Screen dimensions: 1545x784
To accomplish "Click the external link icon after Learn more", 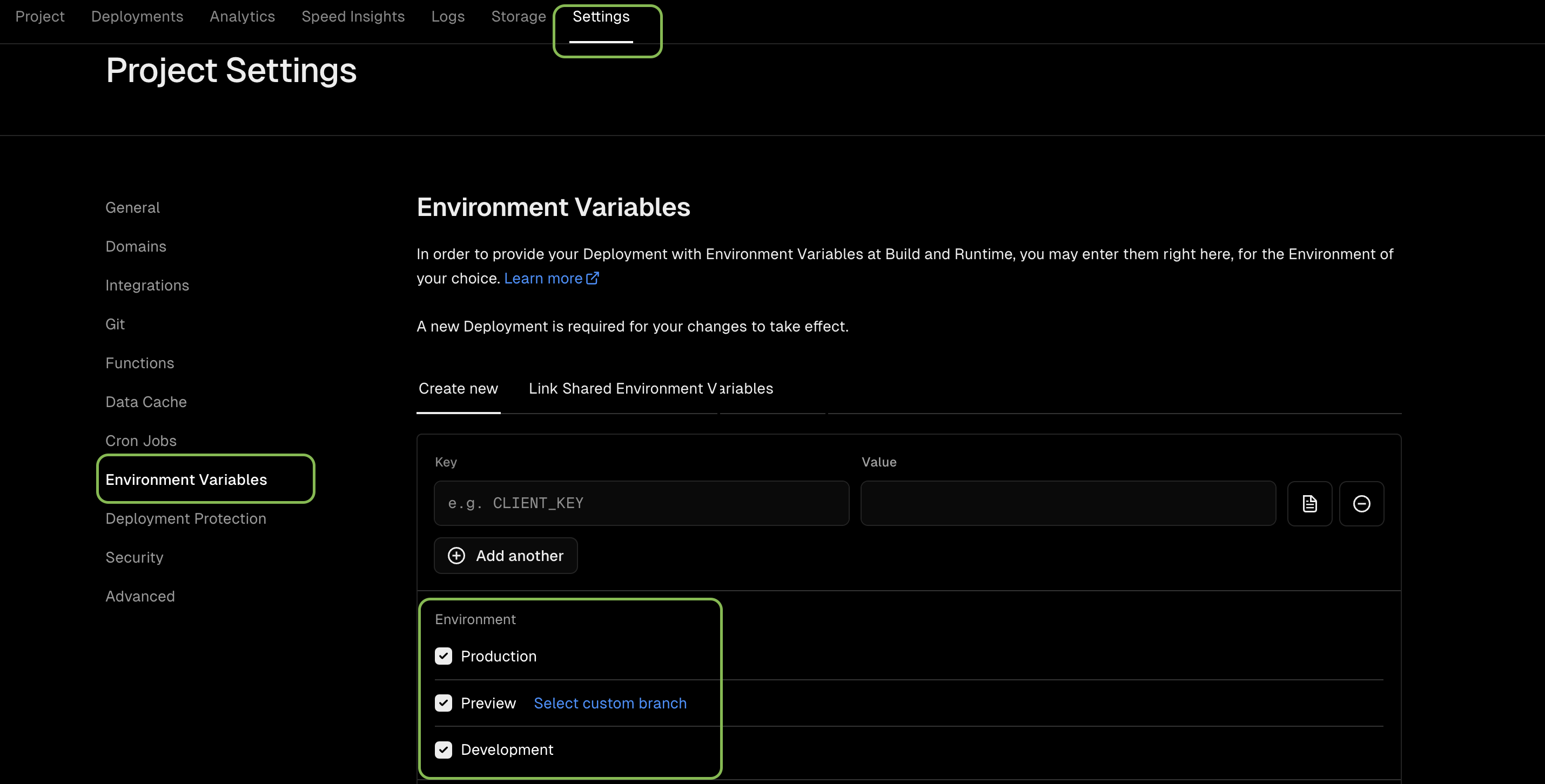I will 592,278.
